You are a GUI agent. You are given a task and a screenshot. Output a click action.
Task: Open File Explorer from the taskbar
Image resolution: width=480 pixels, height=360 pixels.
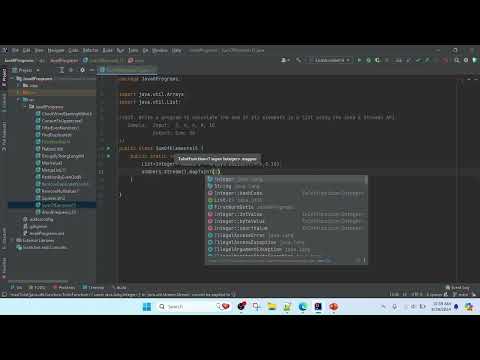[272, 307]
